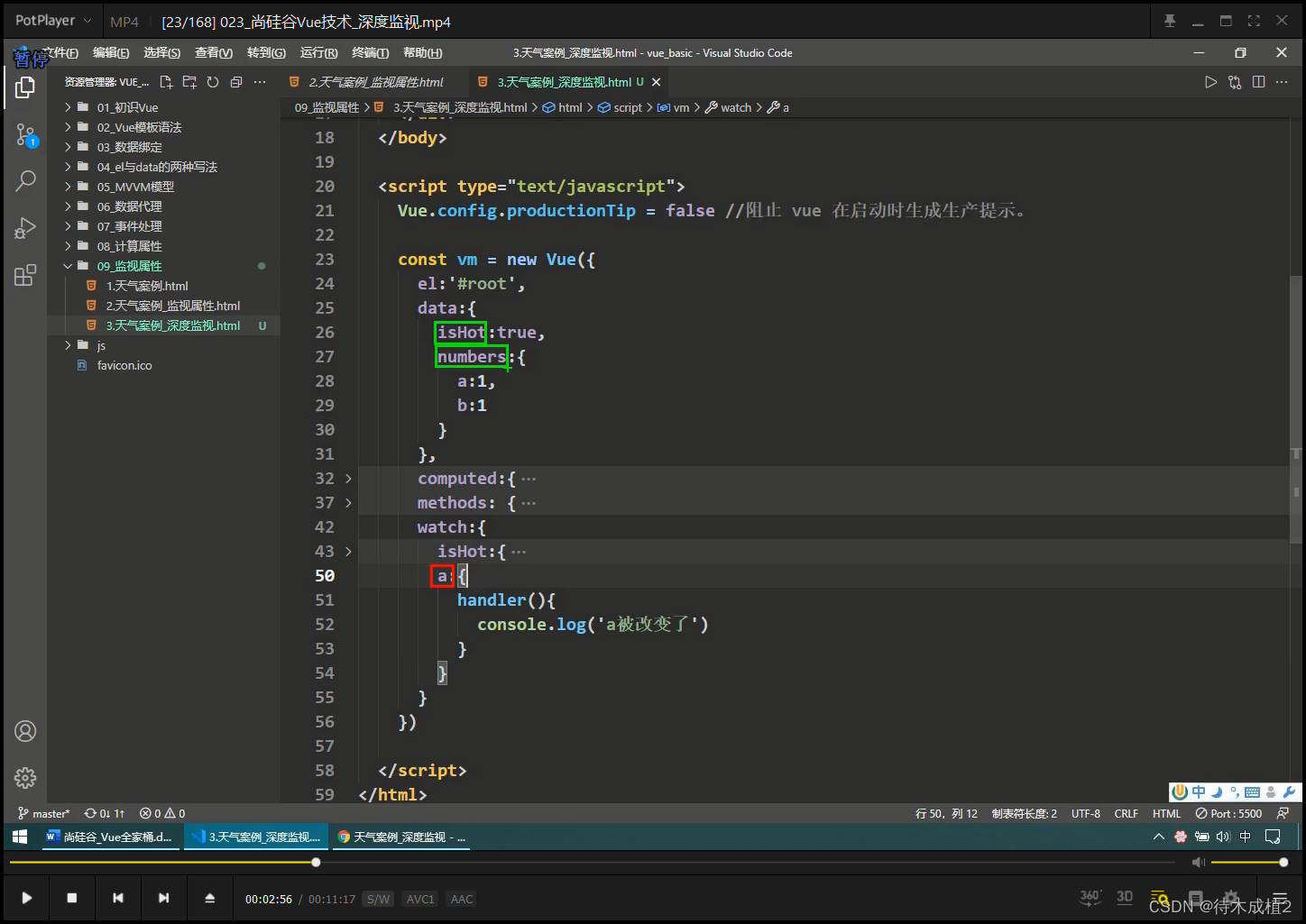
Task: Click PotPlayer play button
Action: 26,898
